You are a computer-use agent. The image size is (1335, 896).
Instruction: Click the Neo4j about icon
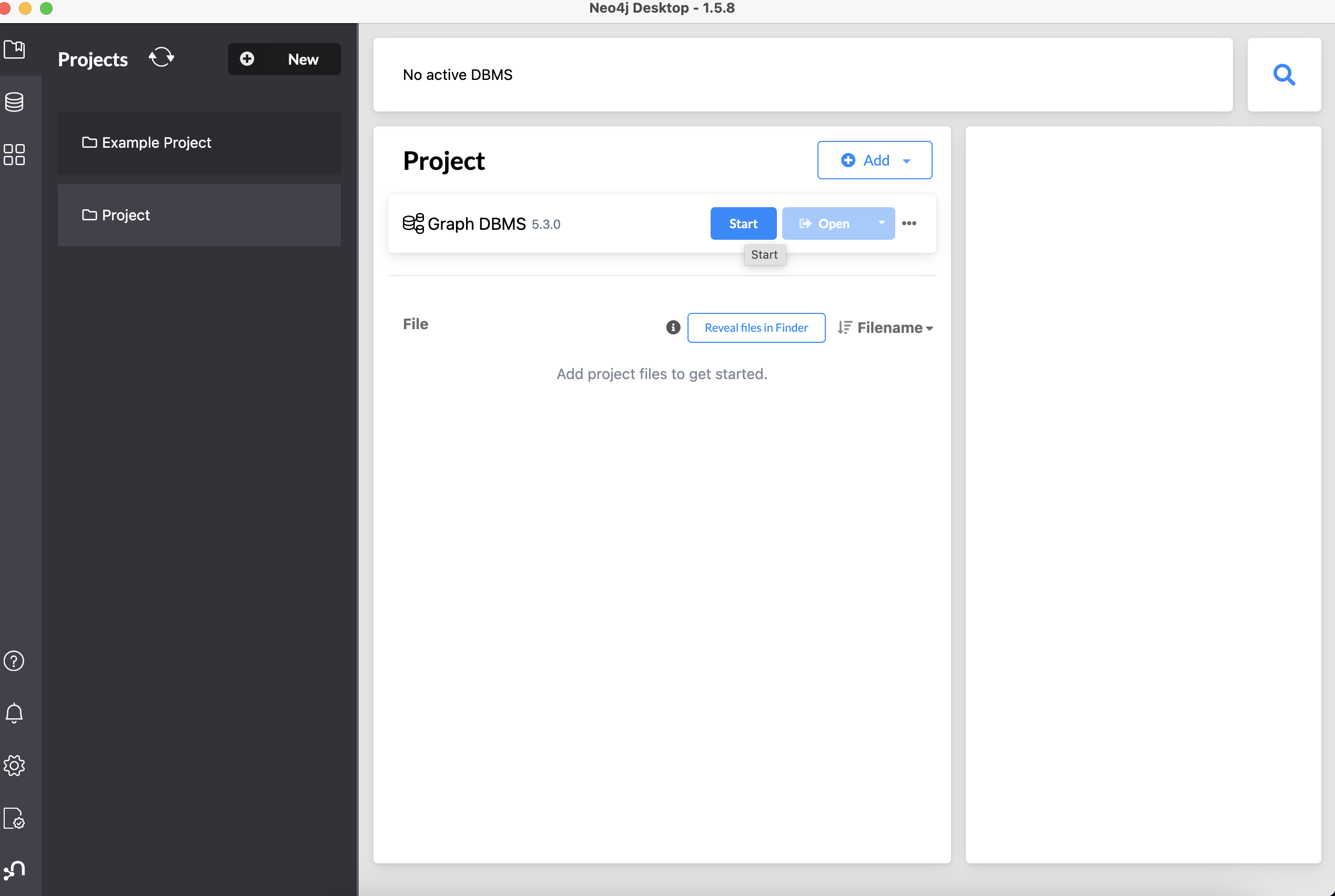(x=14, y=870)
